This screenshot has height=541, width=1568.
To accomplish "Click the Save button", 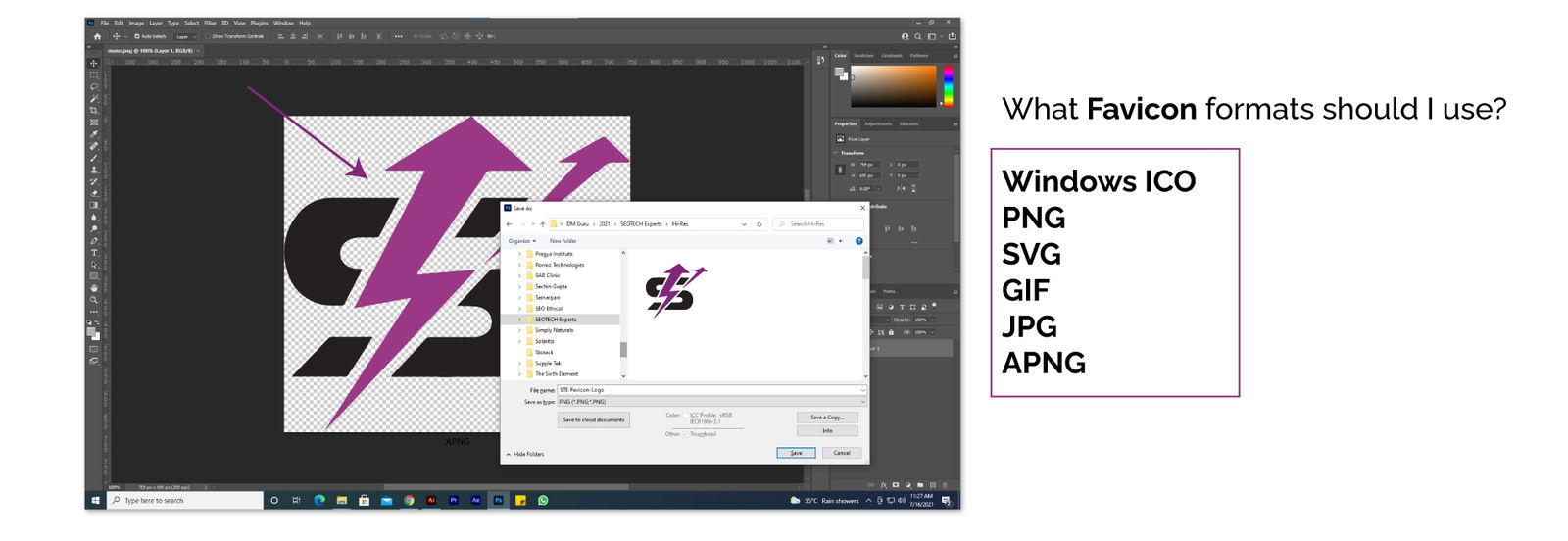I will 796,453.
